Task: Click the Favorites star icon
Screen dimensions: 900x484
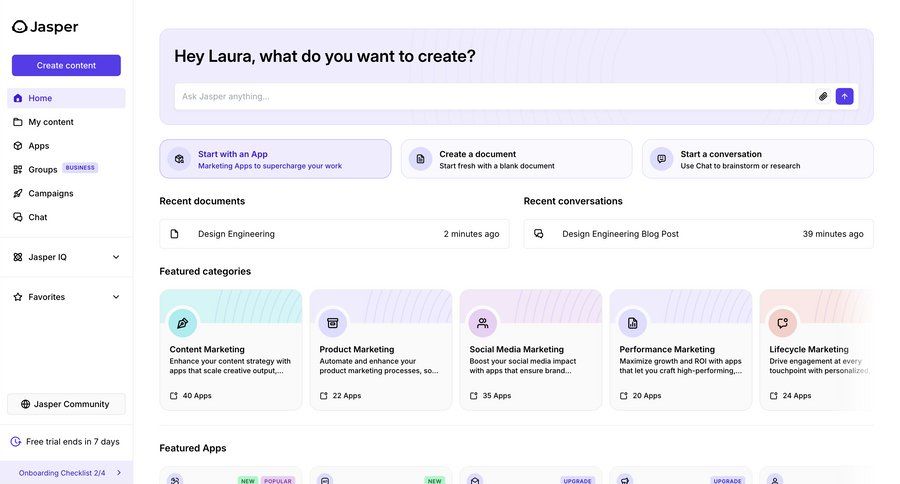Action: coord(18,297)
